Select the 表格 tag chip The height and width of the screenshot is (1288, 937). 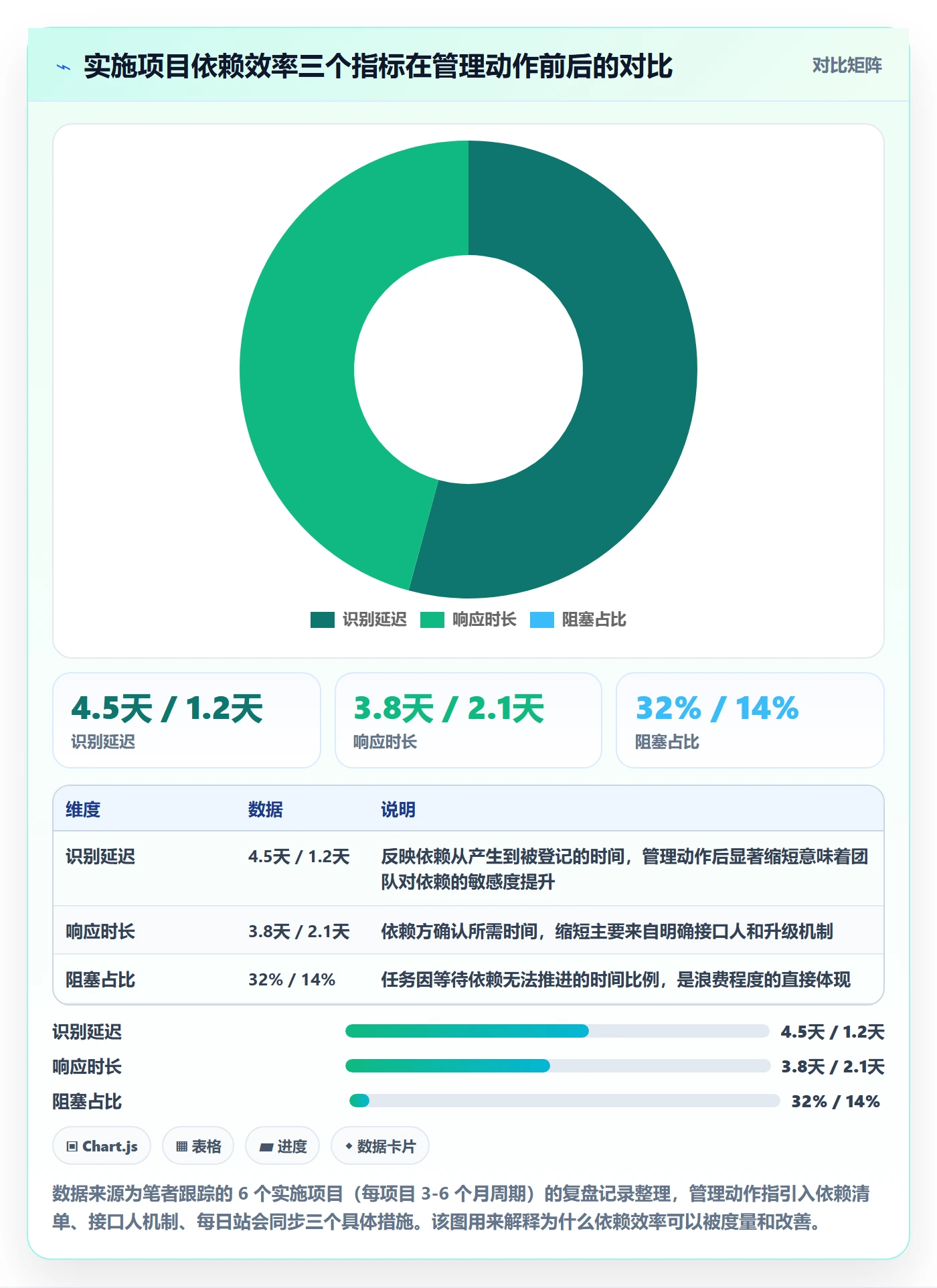[x=198, y=1146]
